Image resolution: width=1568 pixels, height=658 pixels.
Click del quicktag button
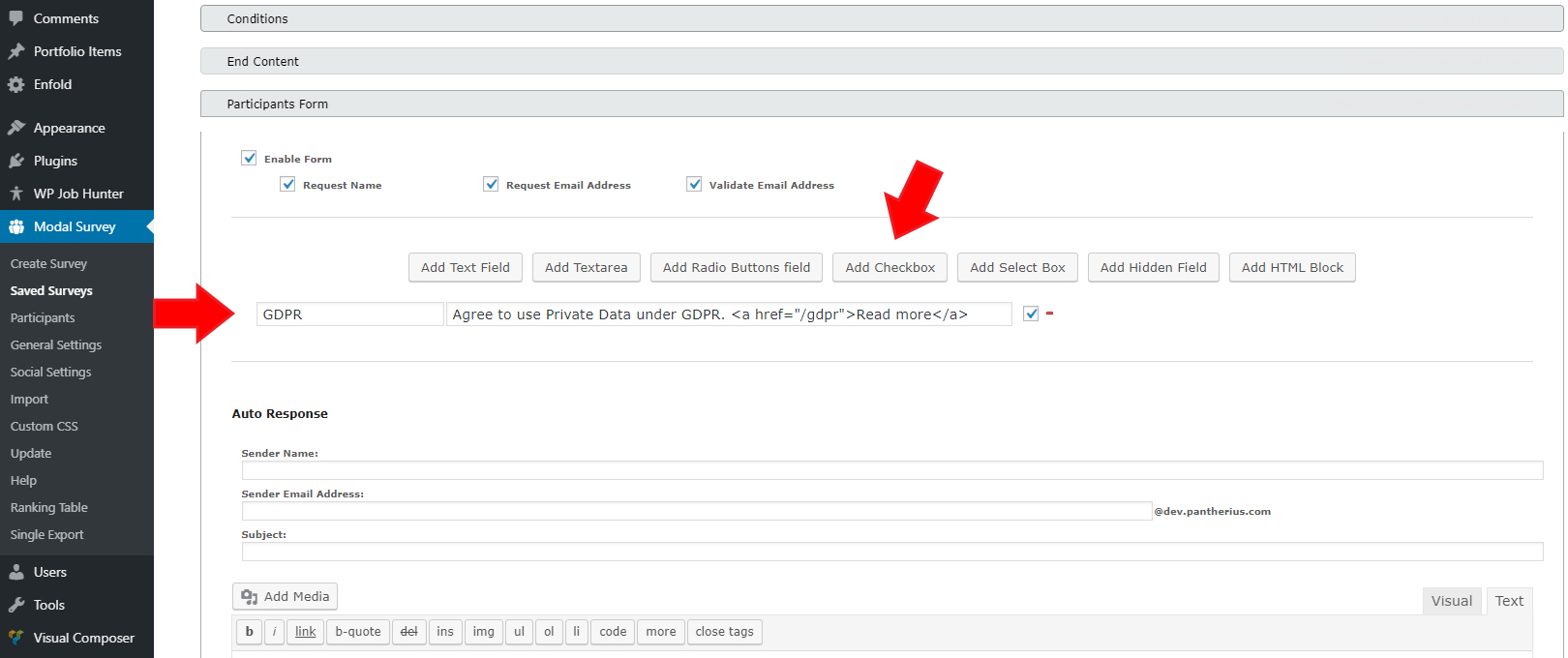(409, 632)
